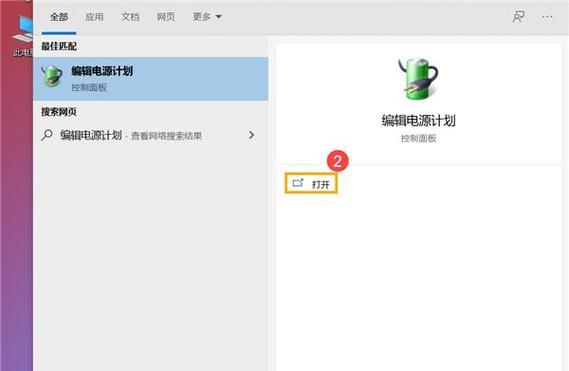The width and height of the screenshot is (569, 371).
Task: Click the large battery power plan icon
Action: (418, 78)
